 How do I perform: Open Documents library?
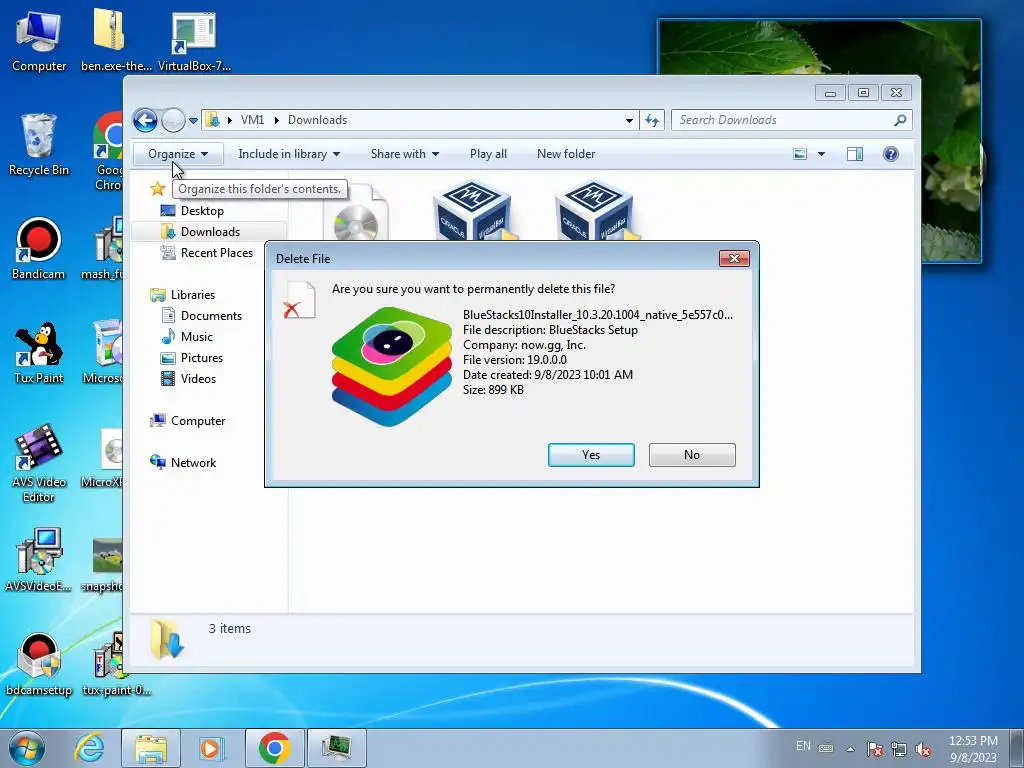pyautogui.click(x=211, y=316)
